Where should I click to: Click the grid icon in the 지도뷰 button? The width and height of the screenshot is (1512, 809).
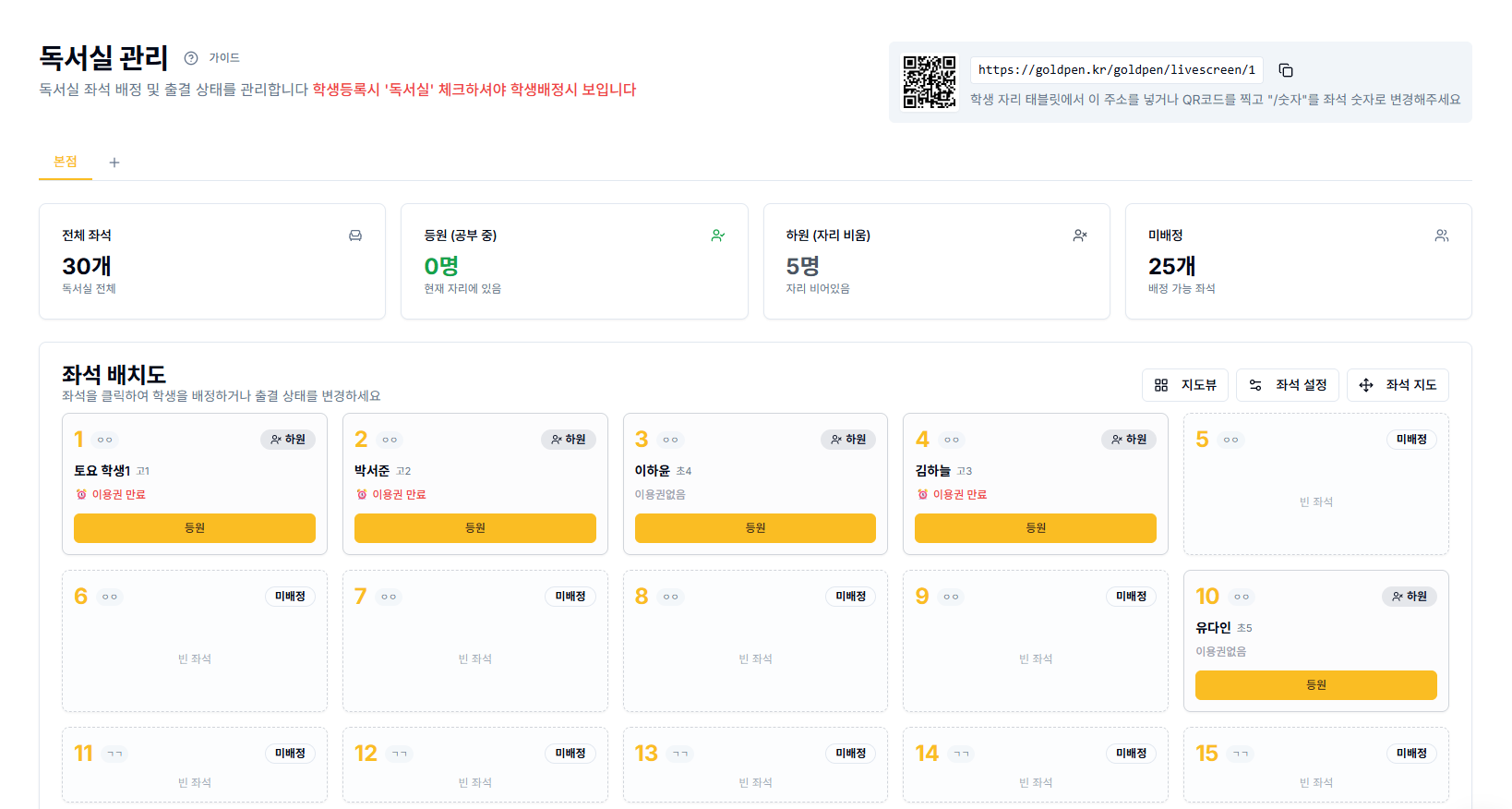1161,385
